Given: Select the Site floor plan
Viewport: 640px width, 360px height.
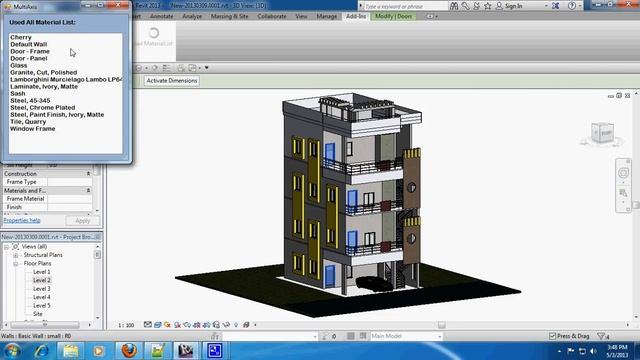Looking at the screenshot, I should point(38,314).
